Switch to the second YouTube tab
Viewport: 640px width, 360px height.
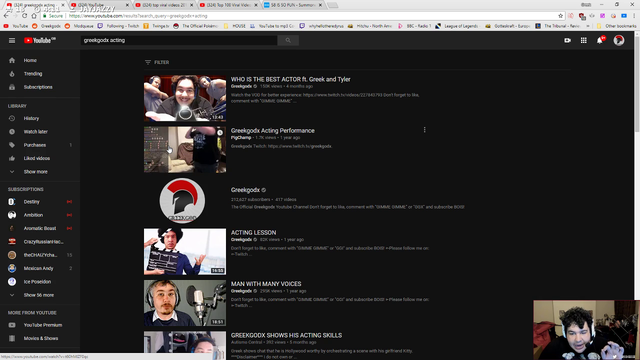tap(99, 5)
